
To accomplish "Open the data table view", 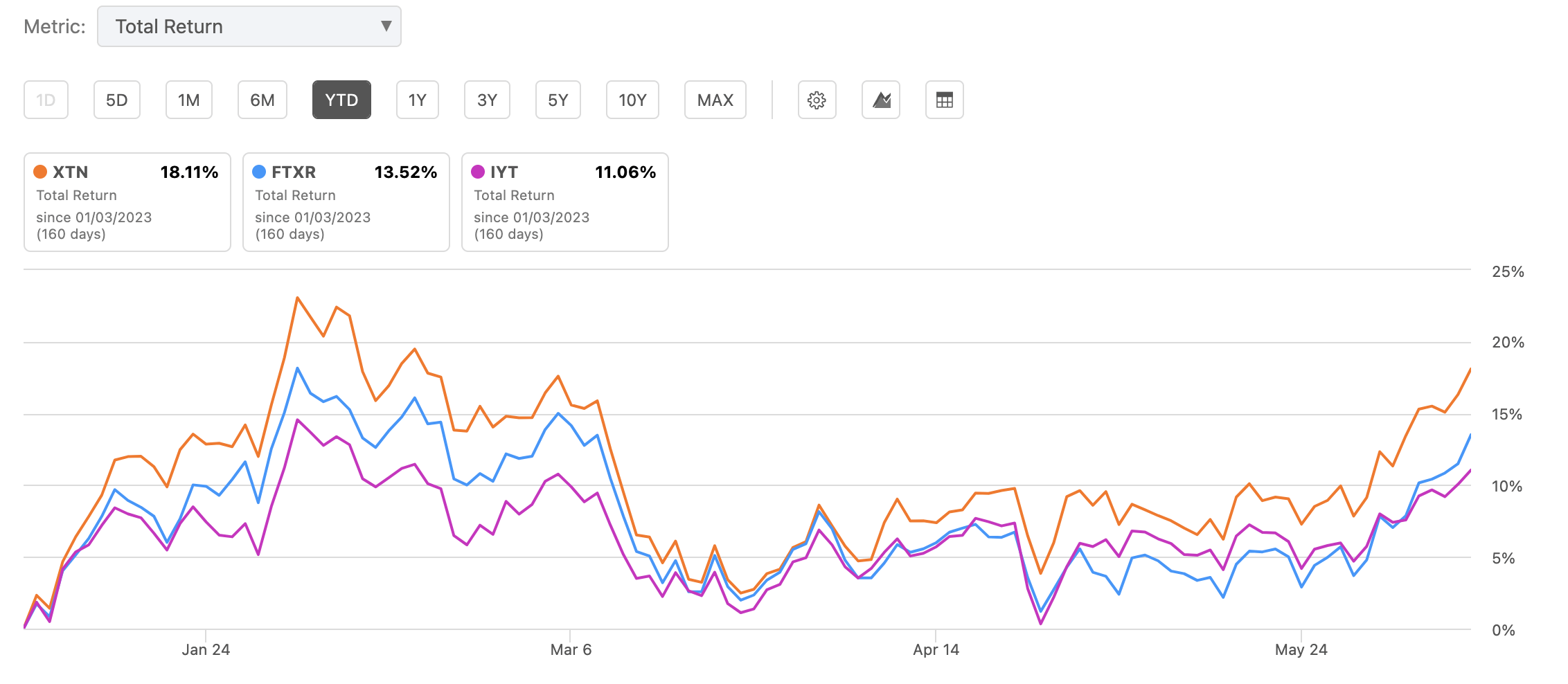I will [945, 100].
